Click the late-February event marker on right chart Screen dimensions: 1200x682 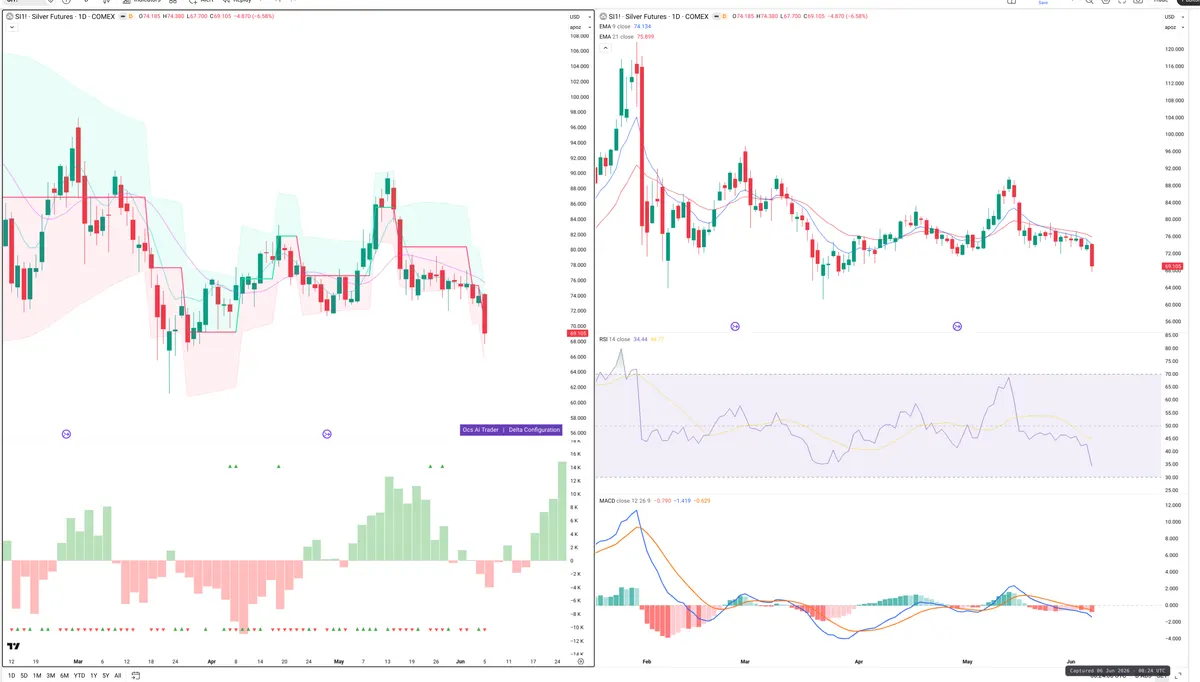735,326
